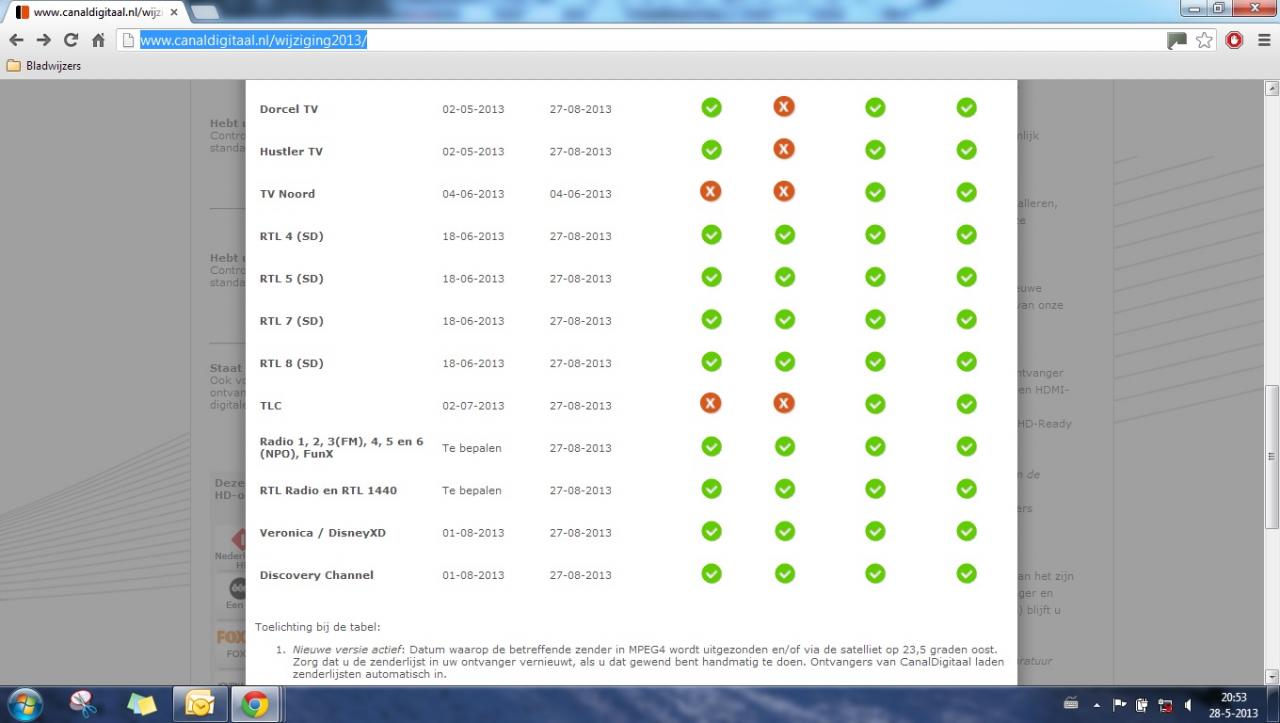Open the Action Center flag icon

pyautogui.click(x=1120, y=705)
